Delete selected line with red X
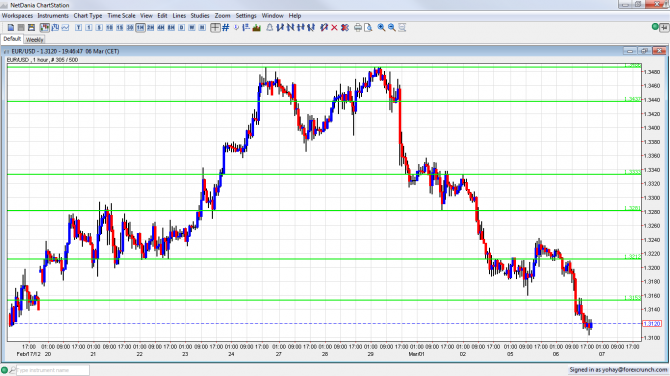Screen dimensions: 670x376 (x=334, y=28)
